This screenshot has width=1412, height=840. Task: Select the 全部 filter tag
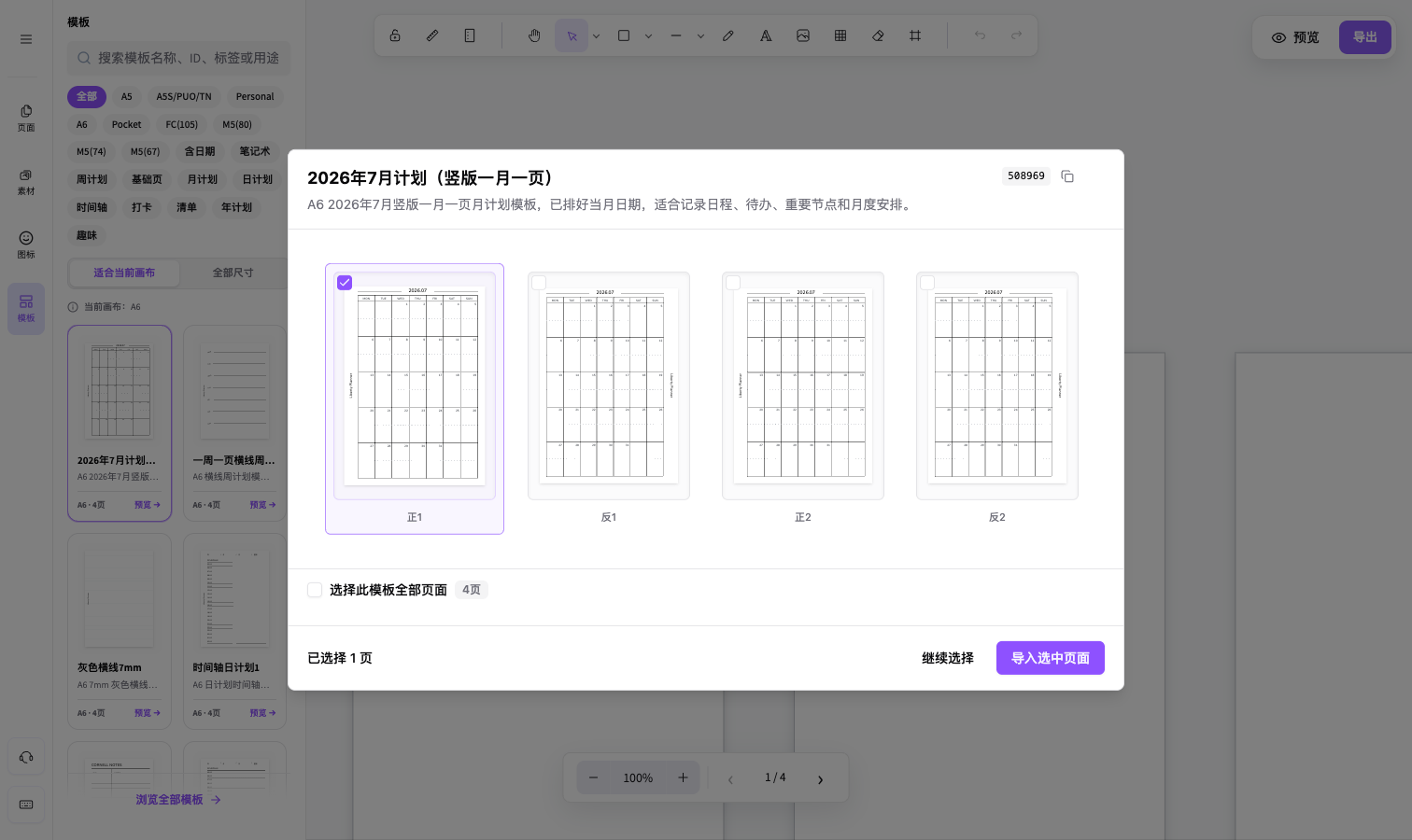[x=87, y=96]
